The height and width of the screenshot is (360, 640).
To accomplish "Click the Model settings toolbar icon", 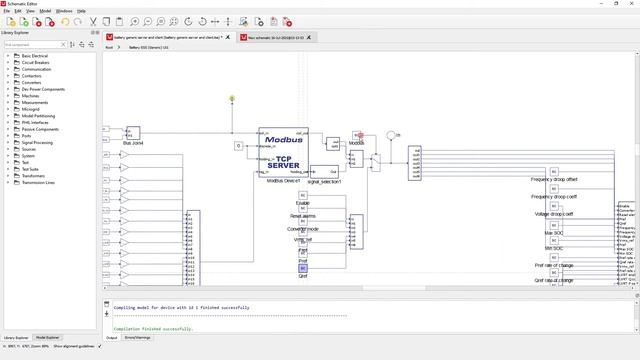I will coord(244,22).
